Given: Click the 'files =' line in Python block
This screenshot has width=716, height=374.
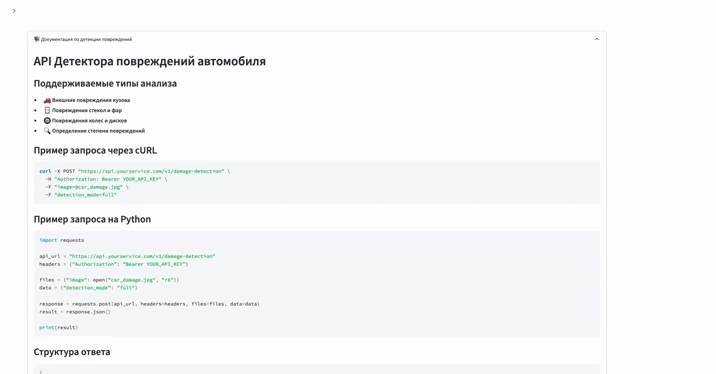Looking at the screenshot, I should coord(109,280).
